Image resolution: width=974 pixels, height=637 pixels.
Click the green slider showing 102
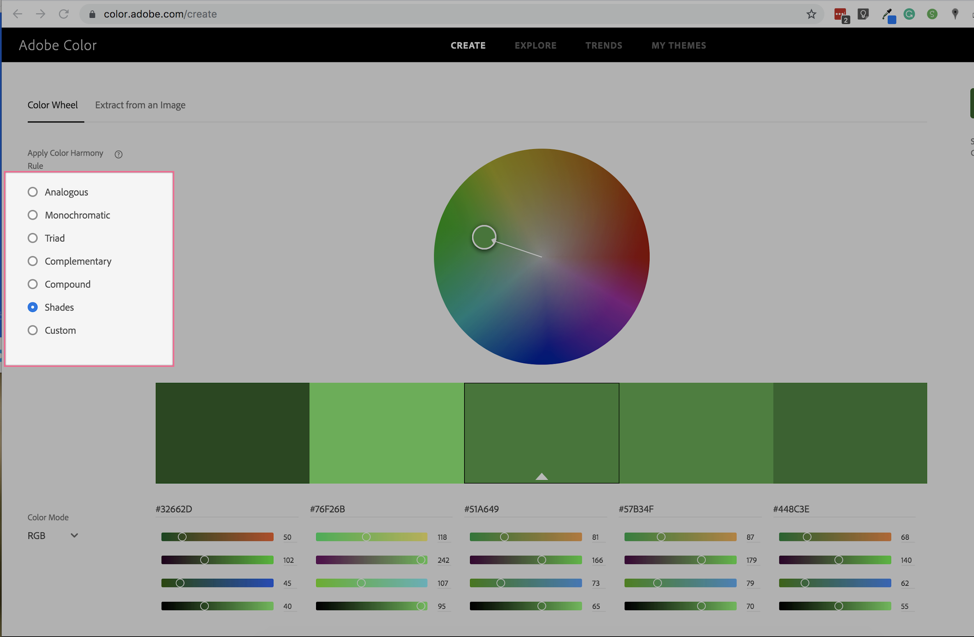pyautogui.click(x=217, y=560)
